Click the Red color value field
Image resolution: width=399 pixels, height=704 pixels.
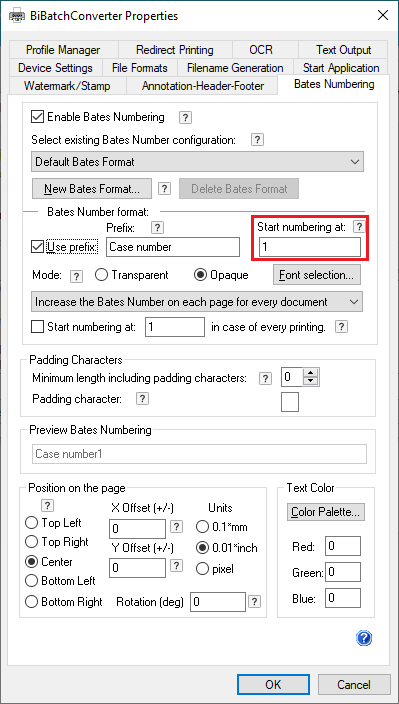[343, 546]
